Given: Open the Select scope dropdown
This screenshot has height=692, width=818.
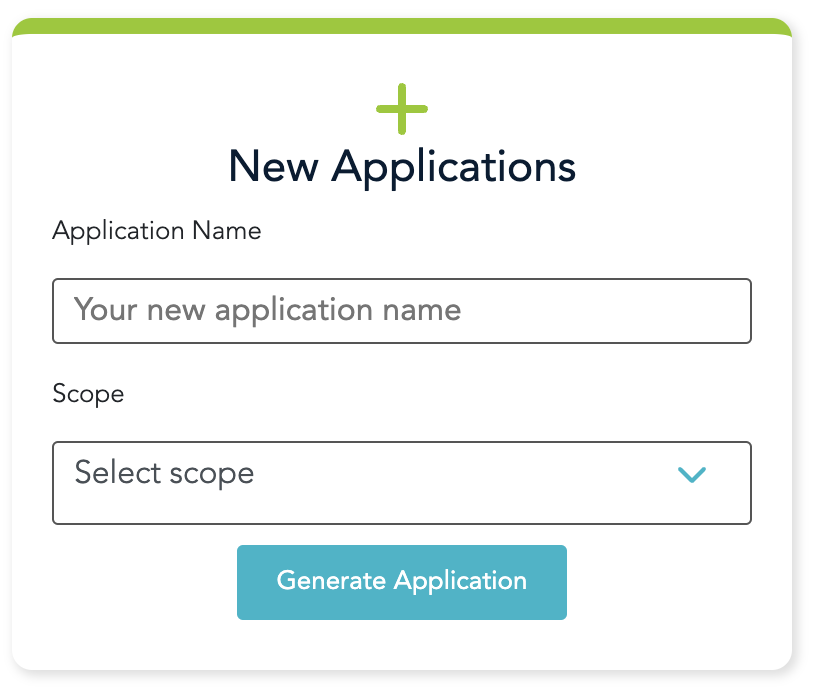Looking at the screenshot, I should (x=401, y=483).
